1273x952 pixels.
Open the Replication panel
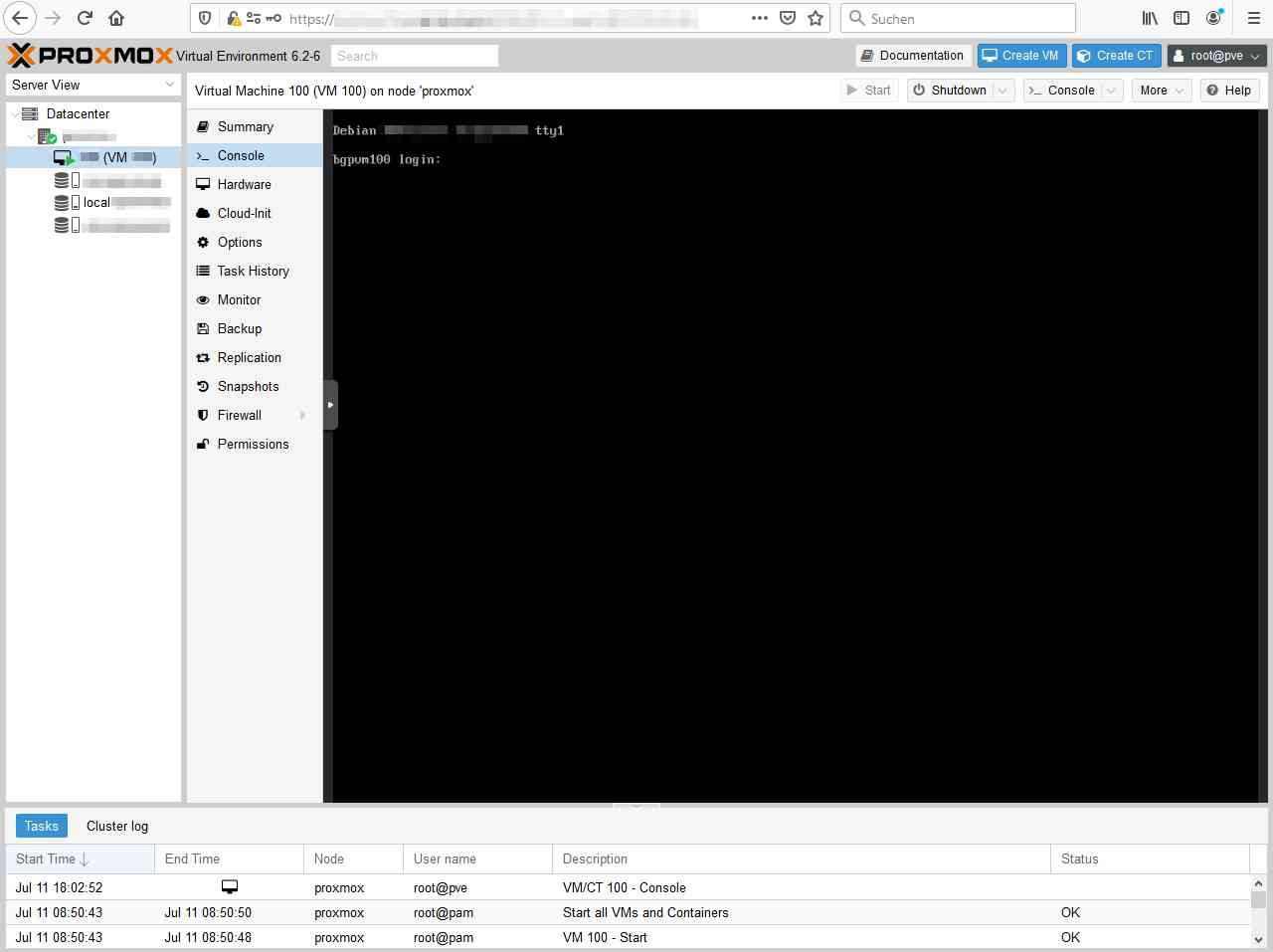click(255, 357)
